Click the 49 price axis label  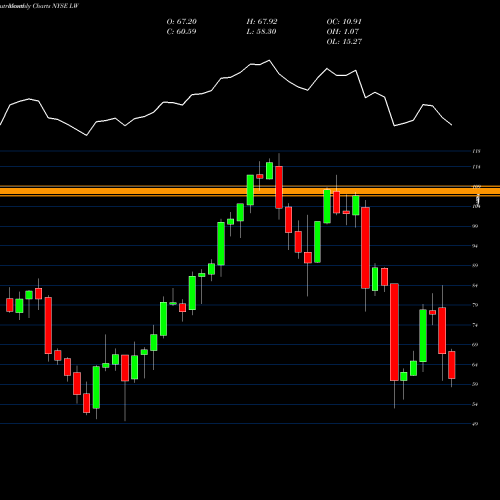(x=475, y=424)
